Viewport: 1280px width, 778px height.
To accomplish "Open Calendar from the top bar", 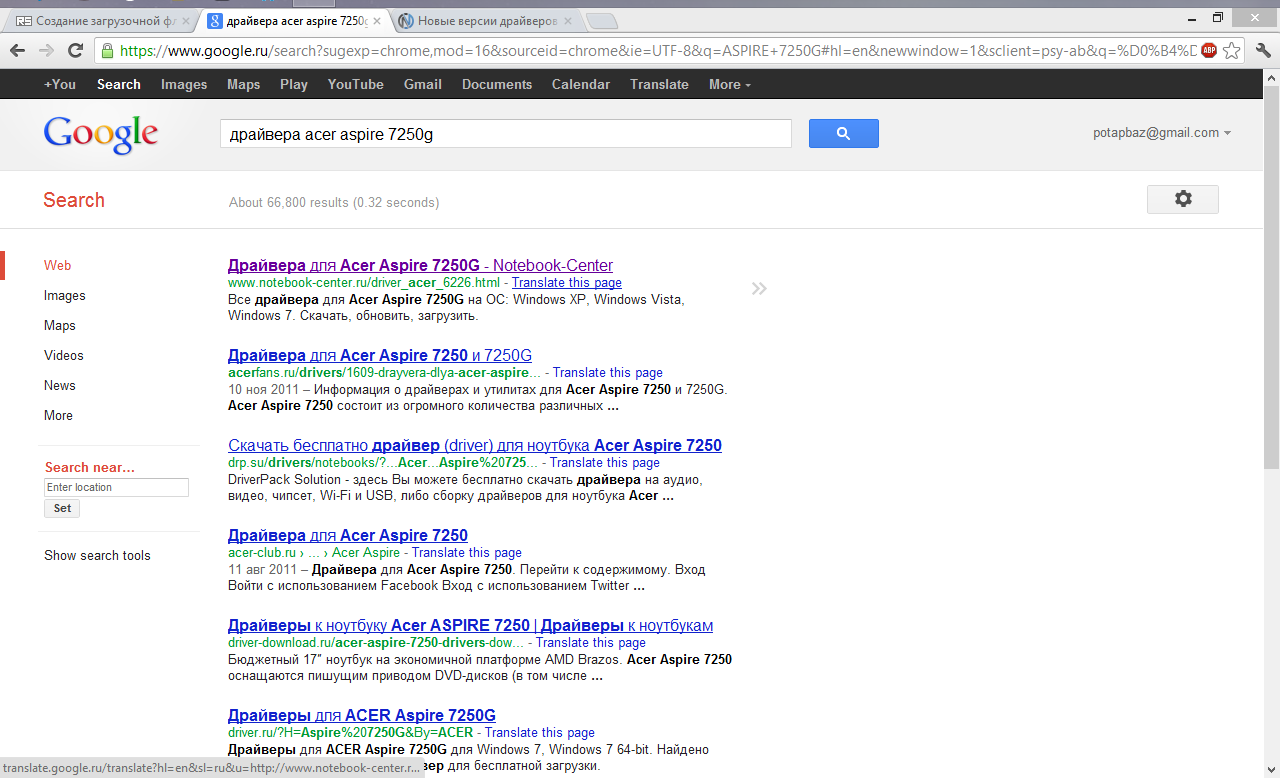I will [x=581, y=84].
